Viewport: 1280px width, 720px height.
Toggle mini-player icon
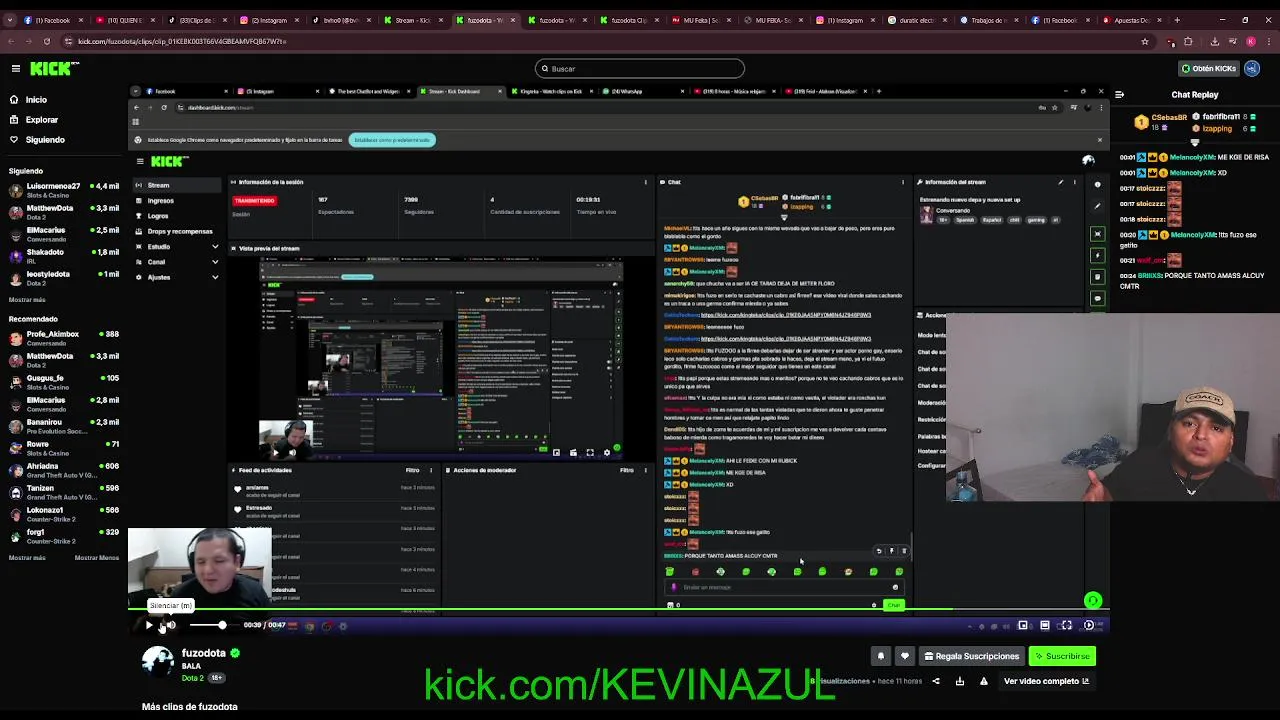1023,625
